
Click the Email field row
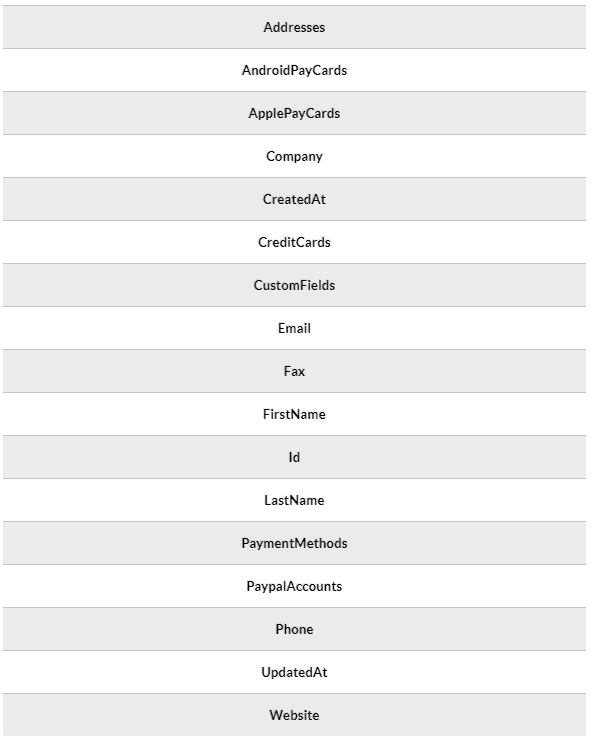point(294,328)
